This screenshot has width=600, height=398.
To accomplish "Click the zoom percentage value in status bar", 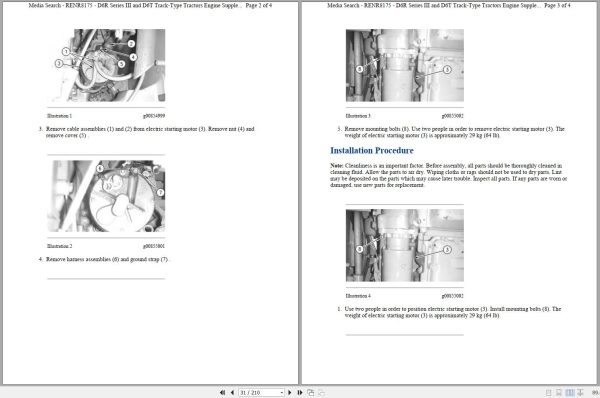I will click(x=595, y=392).
